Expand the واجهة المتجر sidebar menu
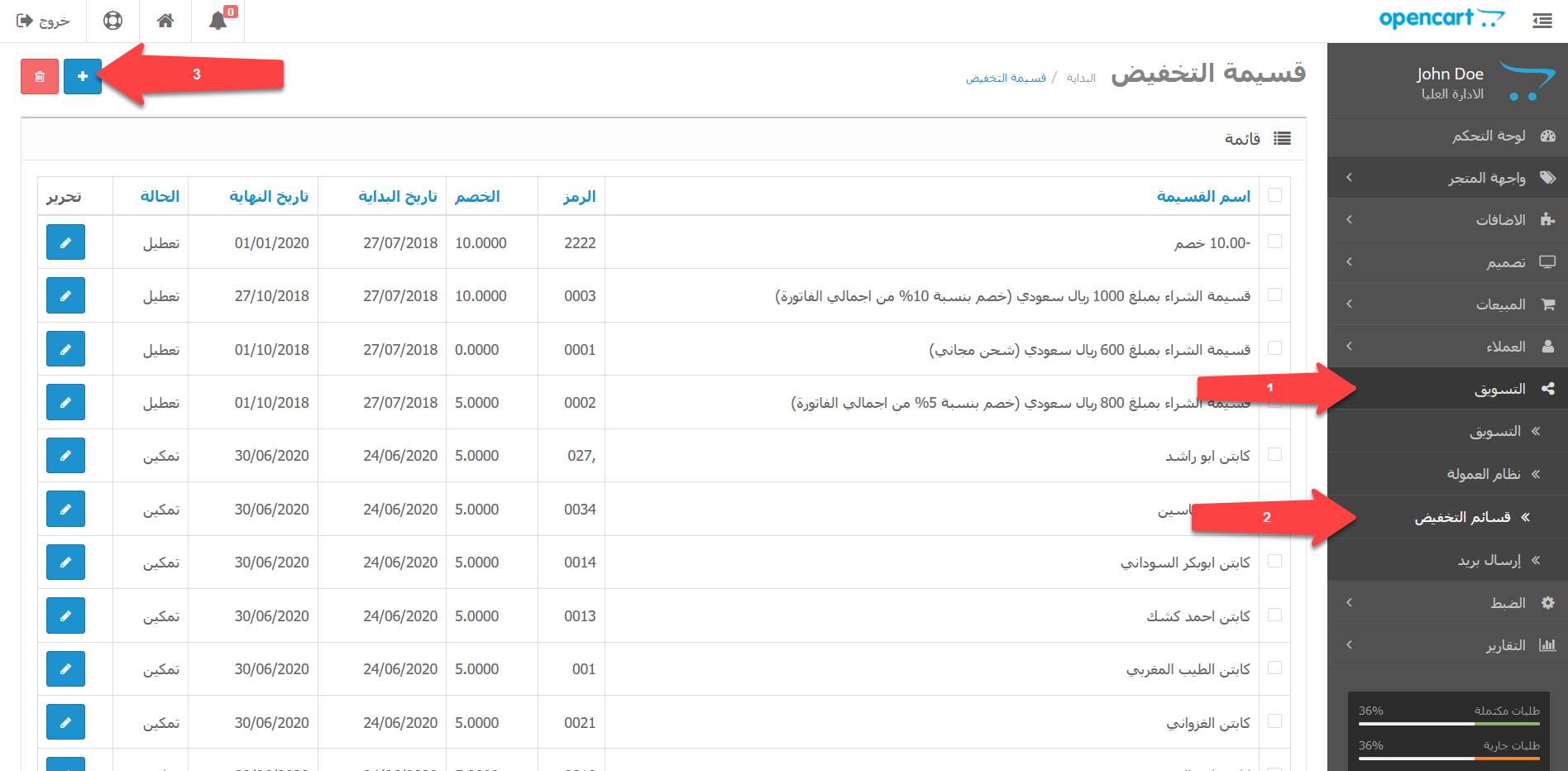 click(x=1486, y=178)
